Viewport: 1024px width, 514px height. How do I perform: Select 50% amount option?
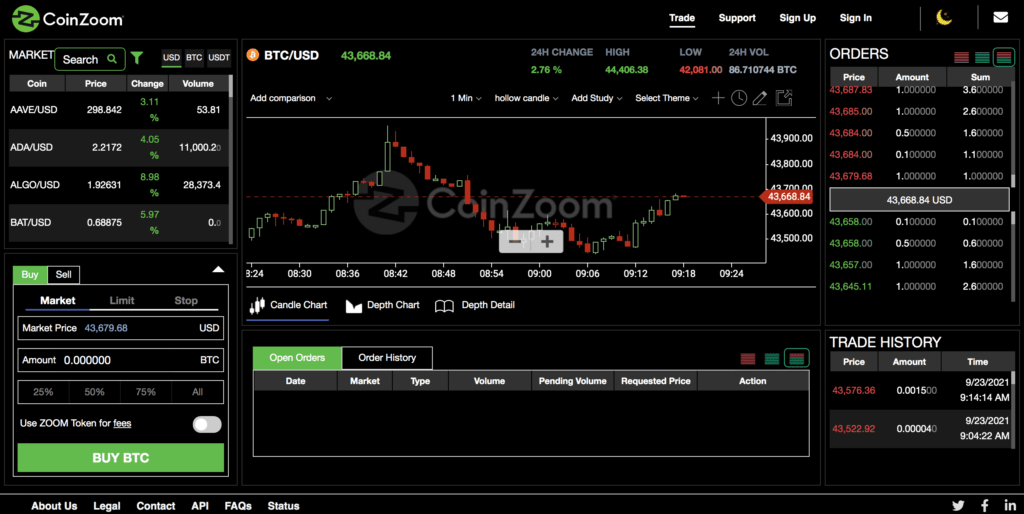94,392
